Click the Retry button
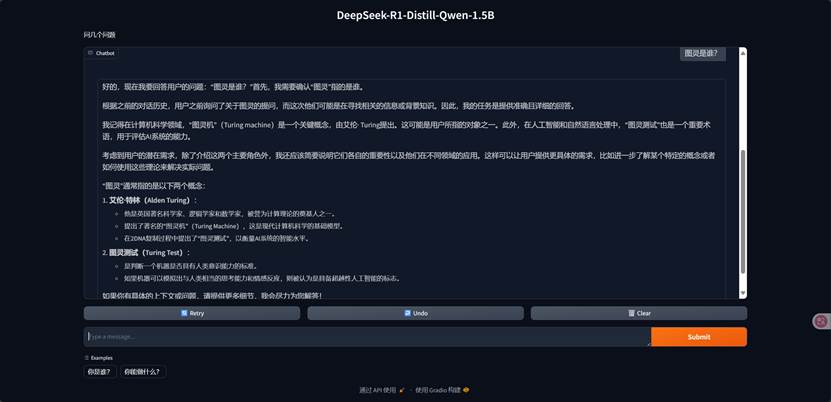The height and width of the screenshot is (402, 831). point(192,313)
